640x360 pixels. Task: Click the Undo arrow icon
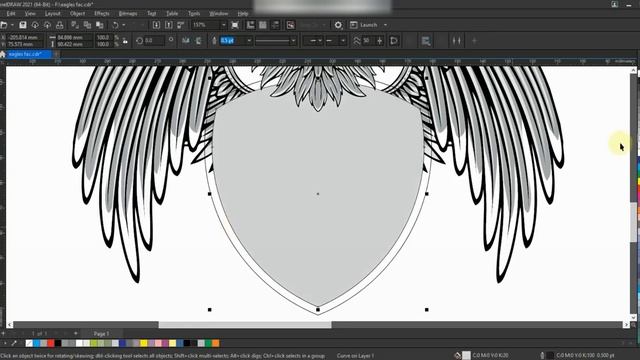pos(116,25)
